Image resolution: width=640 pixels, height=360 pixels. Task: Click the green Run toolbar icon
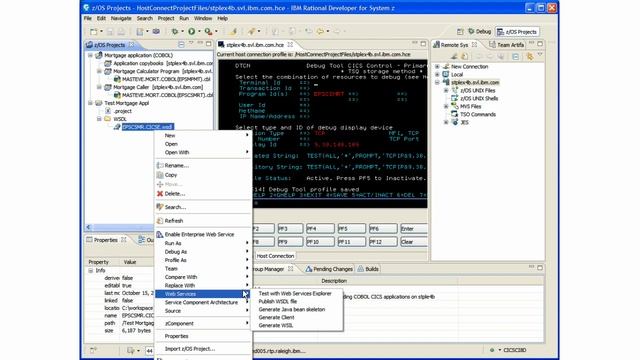pos(191,31)
